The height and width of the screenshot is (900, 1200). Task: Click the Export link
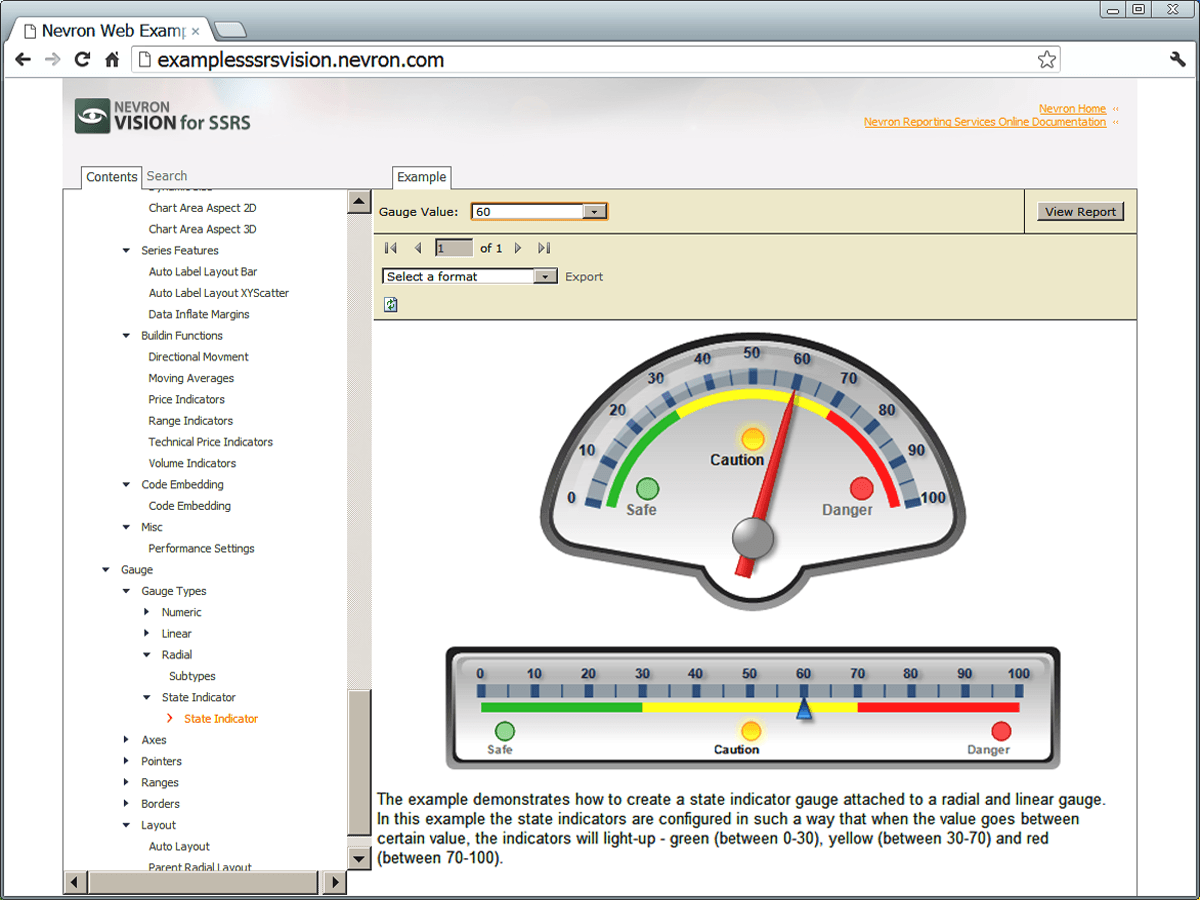point(584,277)
